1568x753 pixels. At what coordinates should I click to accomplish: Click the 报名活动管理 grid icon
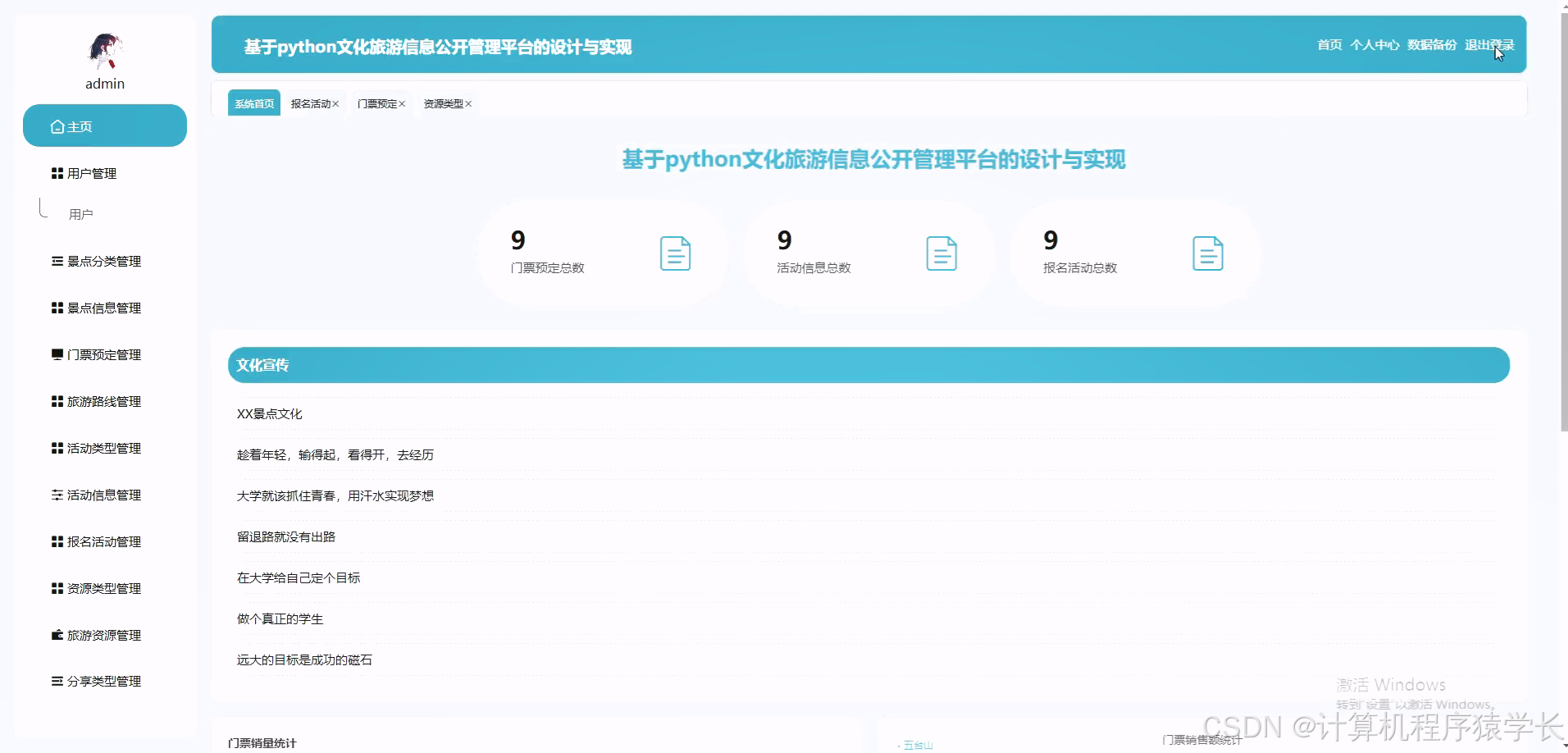(57, 541)
